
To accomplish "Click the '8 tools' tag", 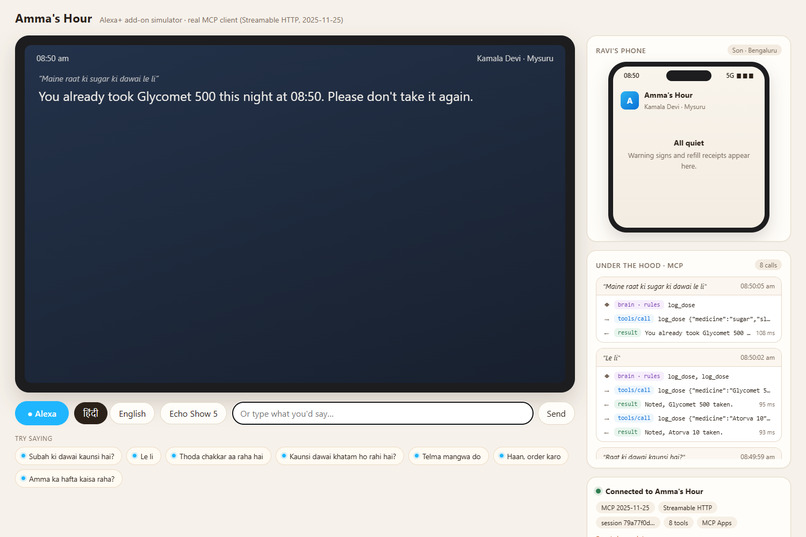I will pyautogui.click(x=678, y=523).
